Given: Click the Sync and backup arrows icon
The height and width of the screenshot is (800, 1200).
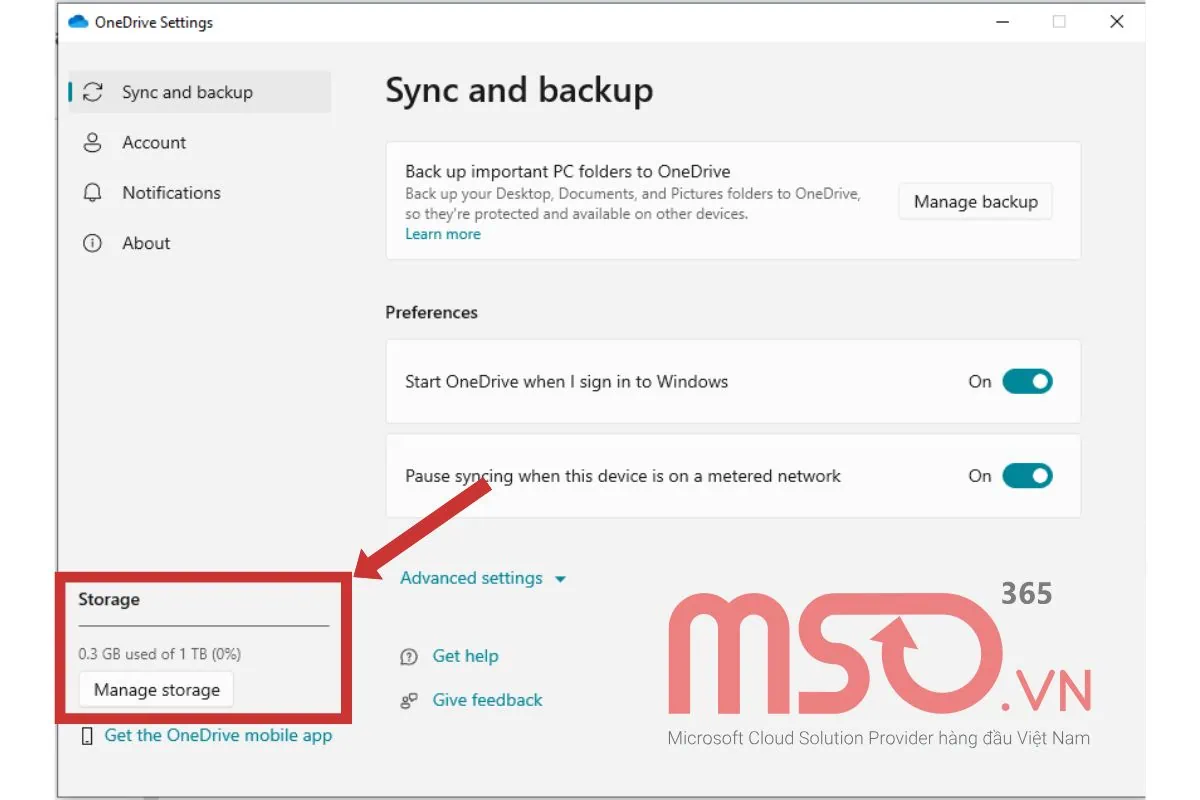Looking at the screenshot, I should (93, 92).
